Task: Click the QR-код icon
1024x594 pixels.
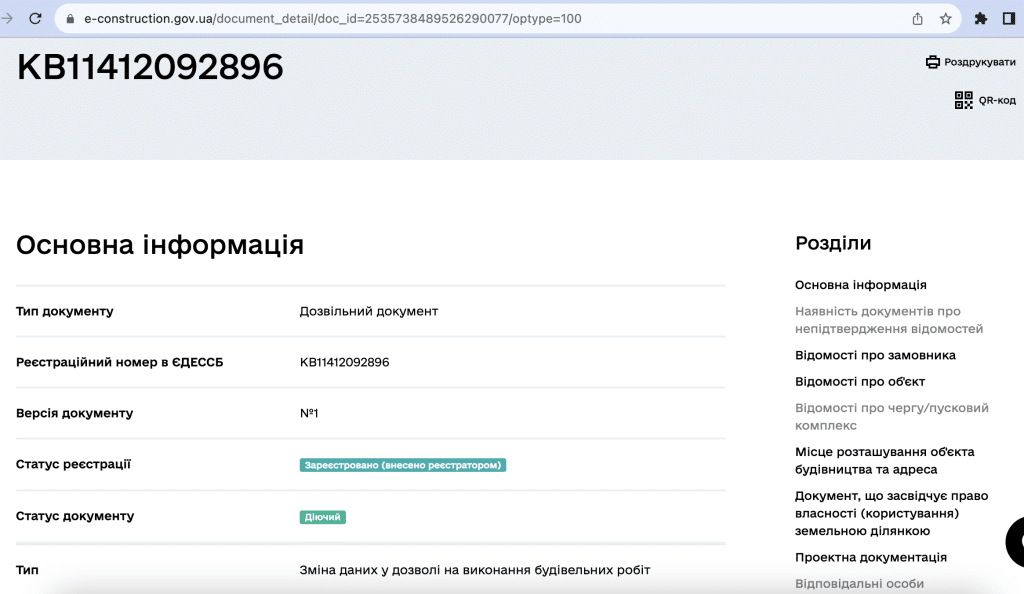Action: [963, 100]
